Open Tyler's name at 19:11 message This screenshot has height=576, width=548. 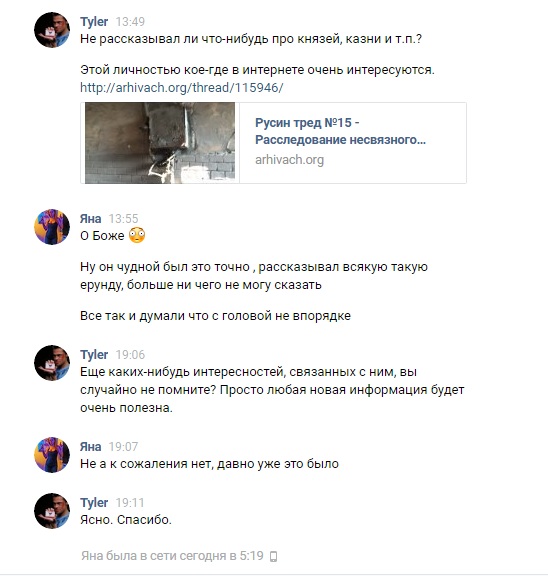pos(94,503)
